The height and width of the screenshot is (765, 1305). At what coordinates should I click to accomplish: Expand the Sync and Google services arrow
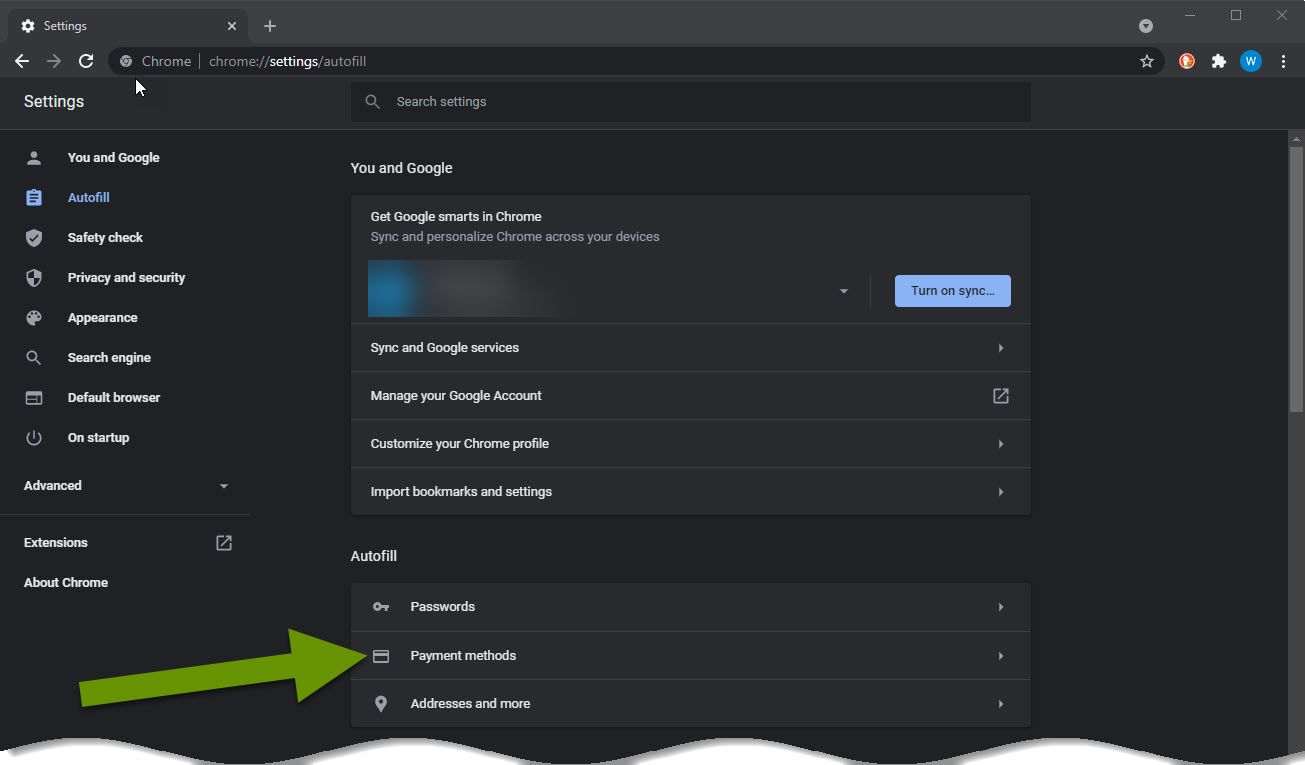[1000, 348]
